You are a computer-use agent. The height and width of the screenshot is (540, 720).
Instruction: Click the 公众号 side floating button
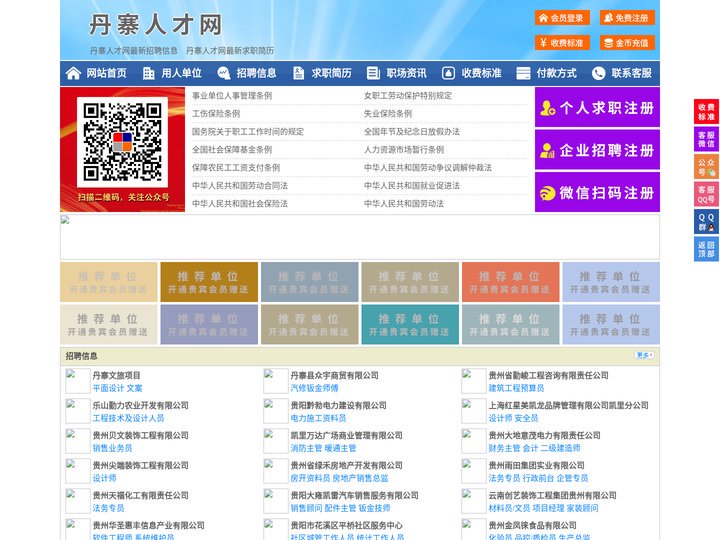click(706, 167)
